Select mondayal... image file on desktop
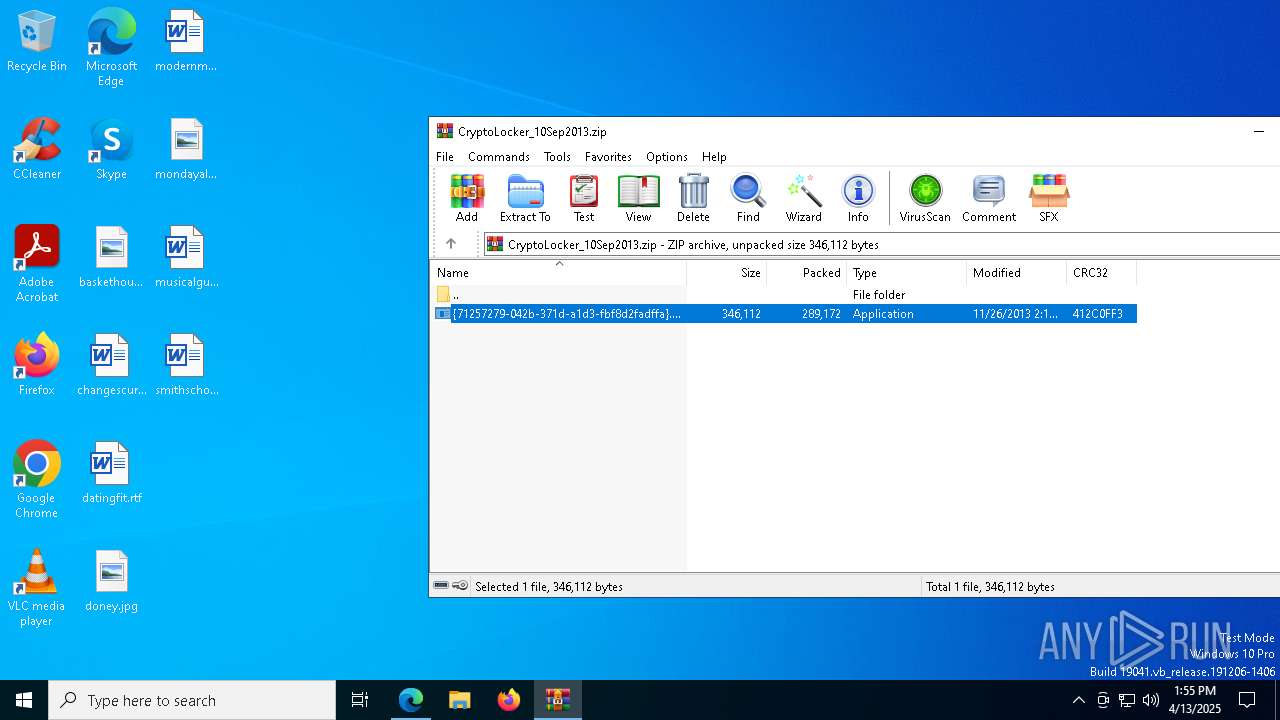The image size is (1280, 720). coord(186,150)
